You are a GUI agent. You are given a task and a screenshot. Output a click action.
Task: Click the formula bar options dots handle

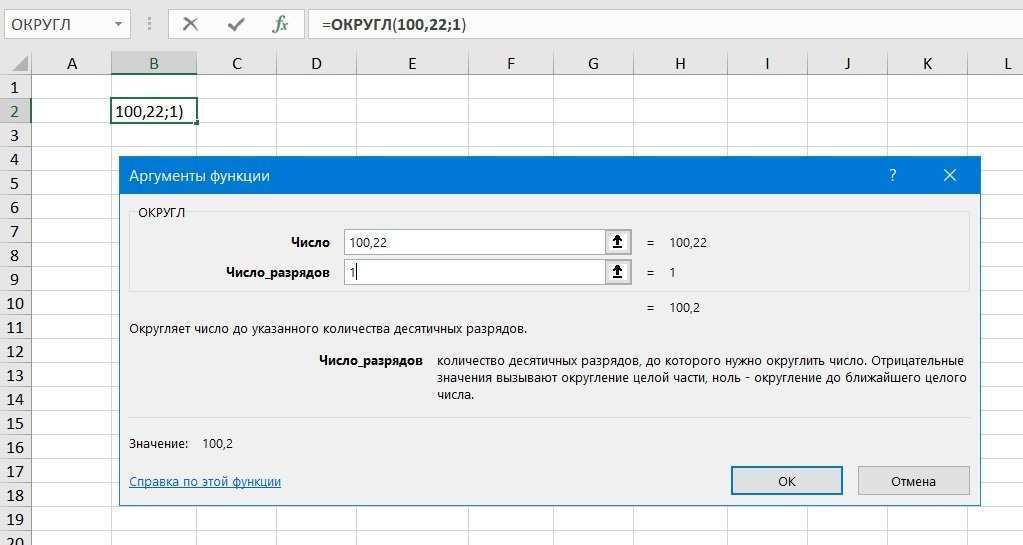click(149, 25)
